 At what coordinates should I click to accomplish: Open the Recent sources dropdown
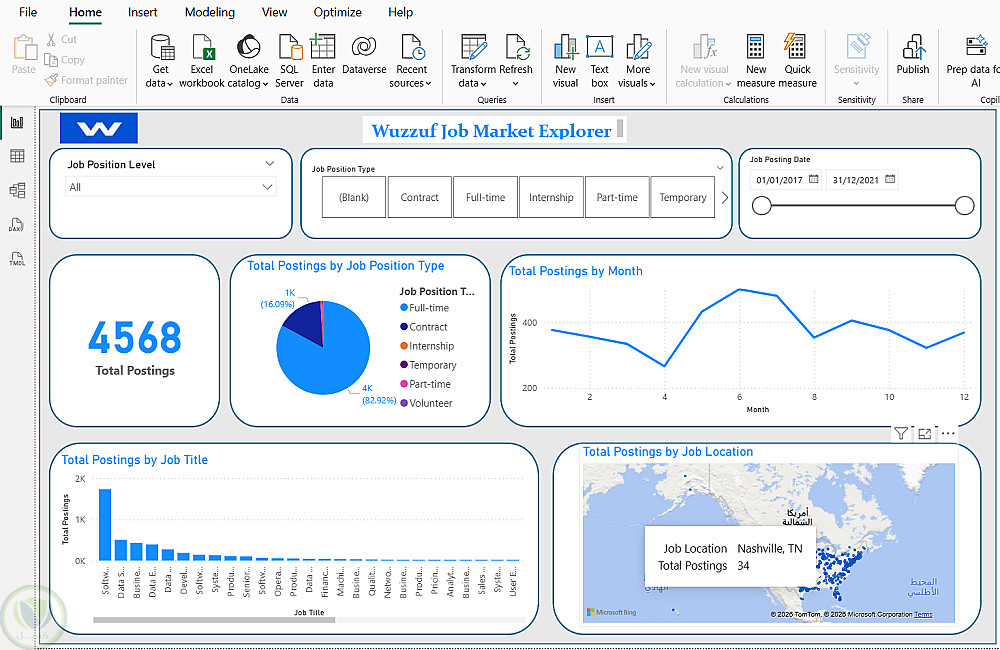pyautogui.click(x=411, y=61)
